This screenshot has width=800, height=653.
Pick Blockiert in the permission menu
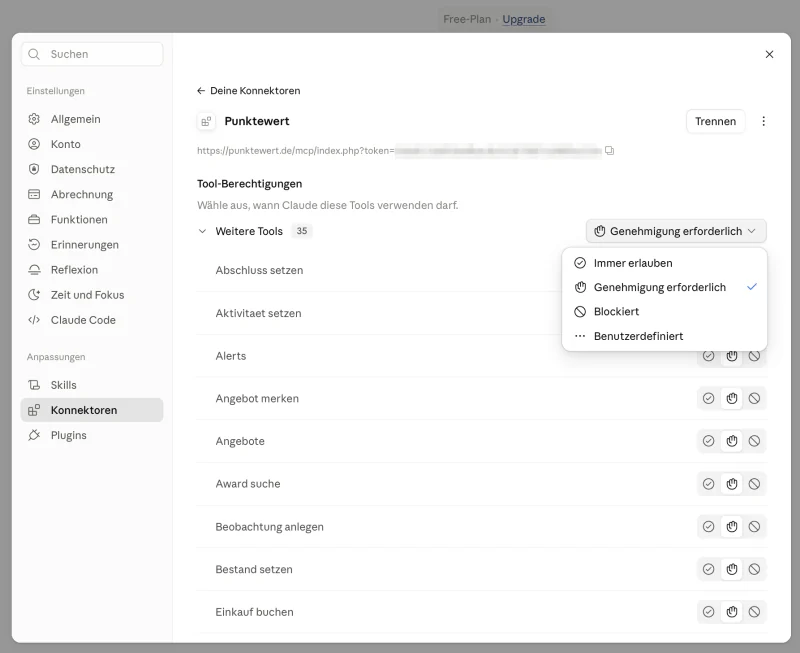[664, 311]
